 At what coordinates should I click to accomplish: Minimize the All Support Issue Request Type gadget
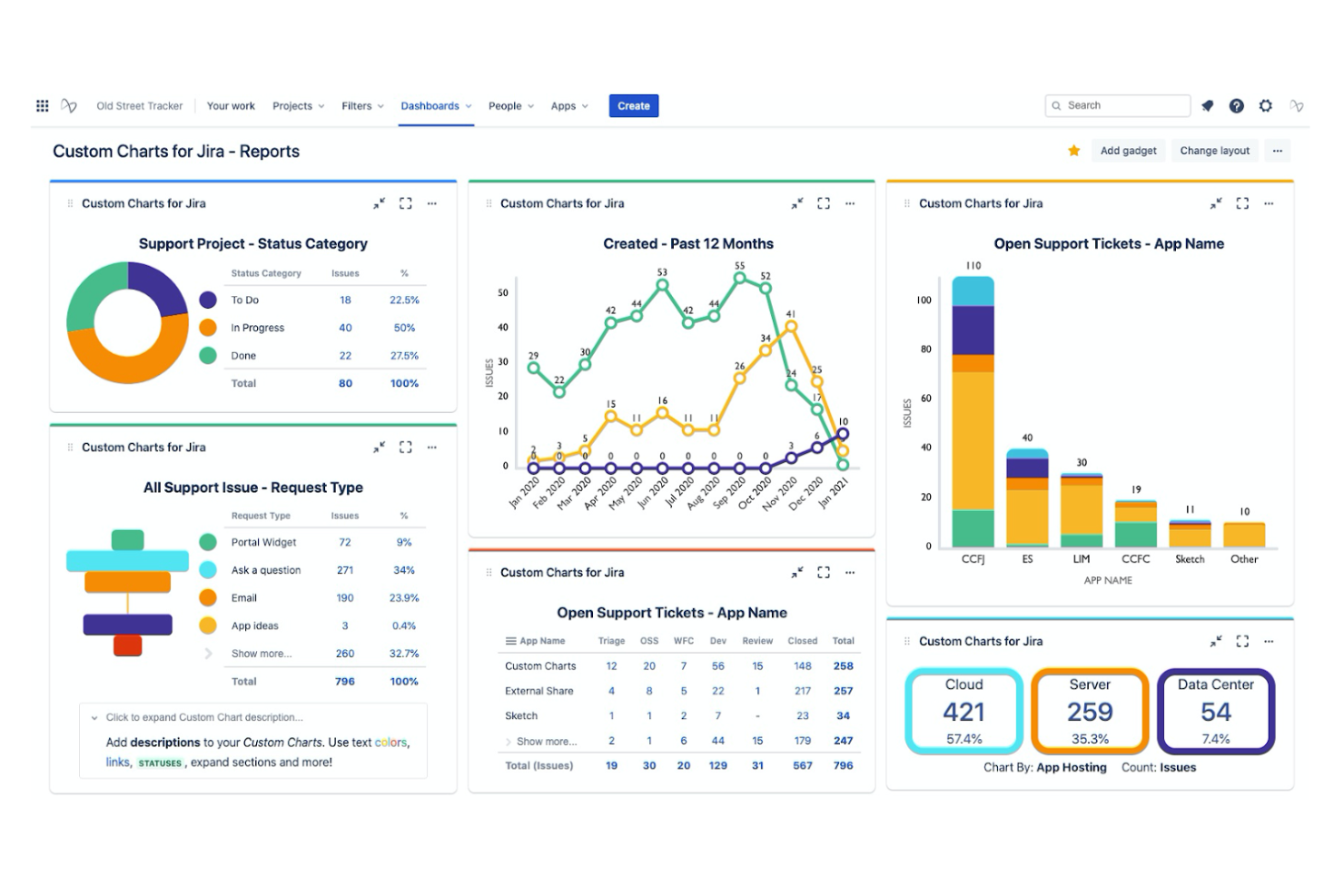[x=379, y=447]
